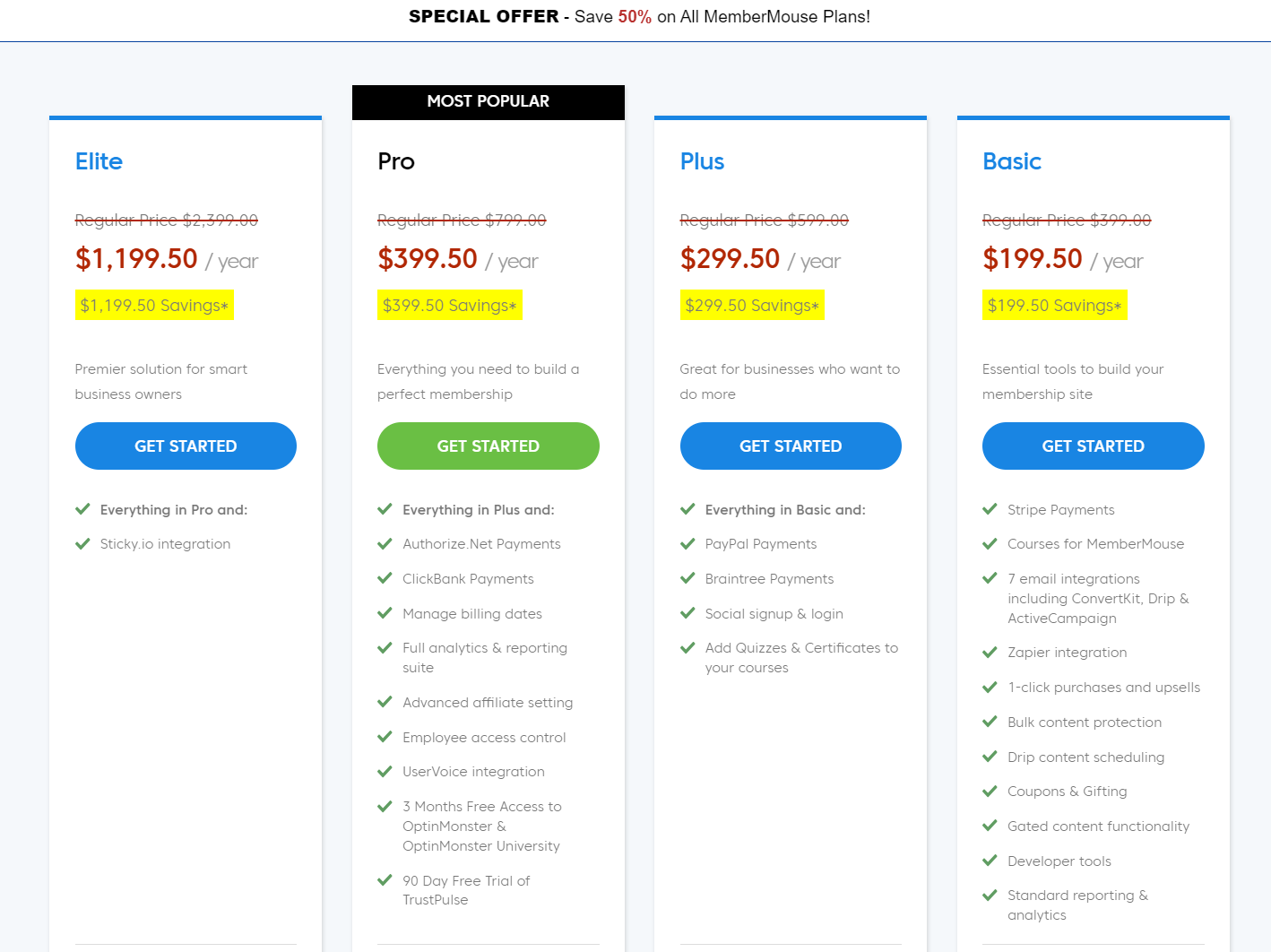Screen dimensions: 1271x952
Task: Click the Essential tools to build description
Action: pos(1073,381)
